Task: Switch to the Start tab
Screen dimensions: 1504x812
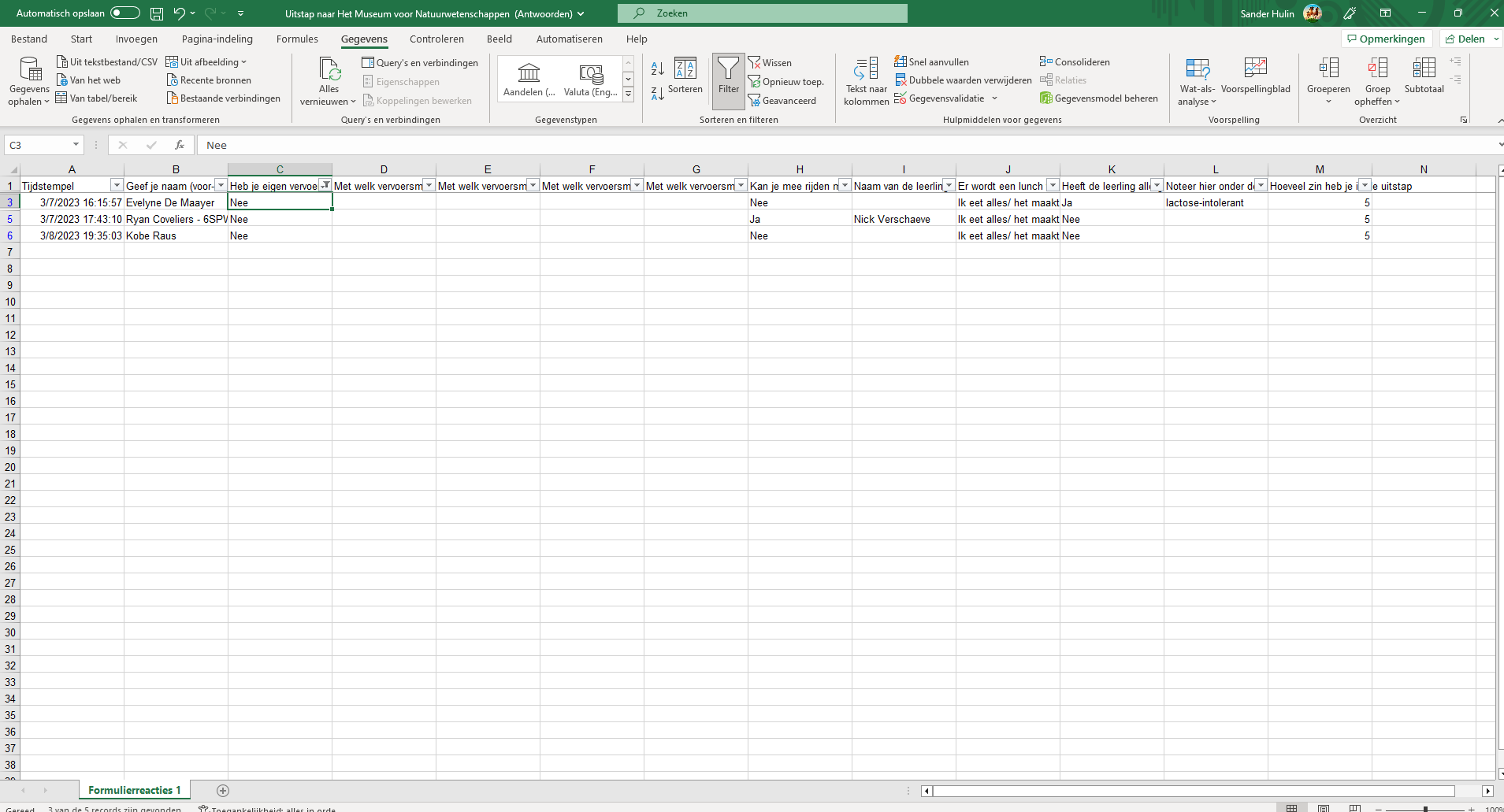Action: click(81, 39)
